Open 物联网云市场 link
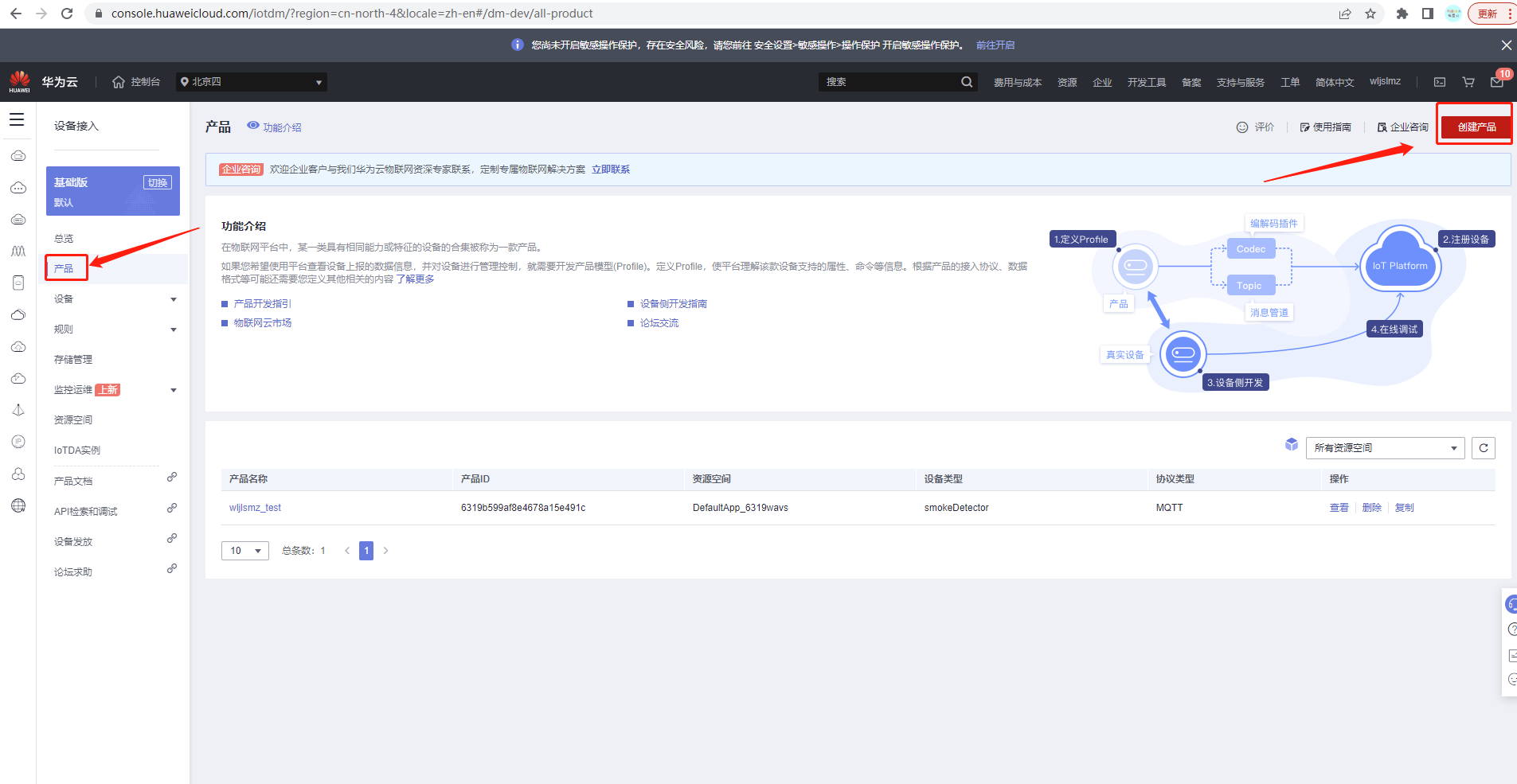This screenshot has width=1517, height=784. point(263,323)
